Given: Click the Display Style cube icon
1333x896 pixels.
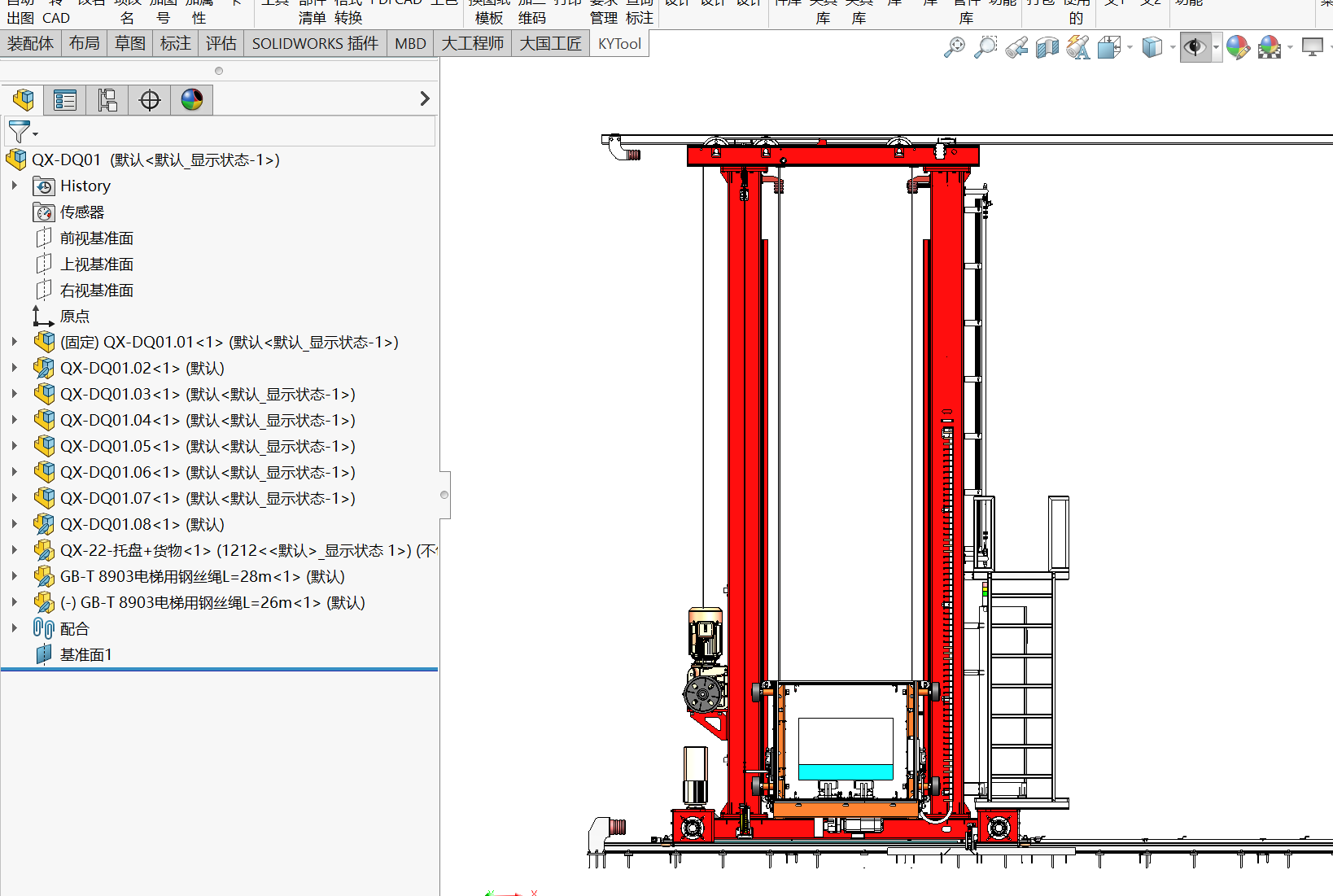Looking at the screenshot, I should 1152,48.
